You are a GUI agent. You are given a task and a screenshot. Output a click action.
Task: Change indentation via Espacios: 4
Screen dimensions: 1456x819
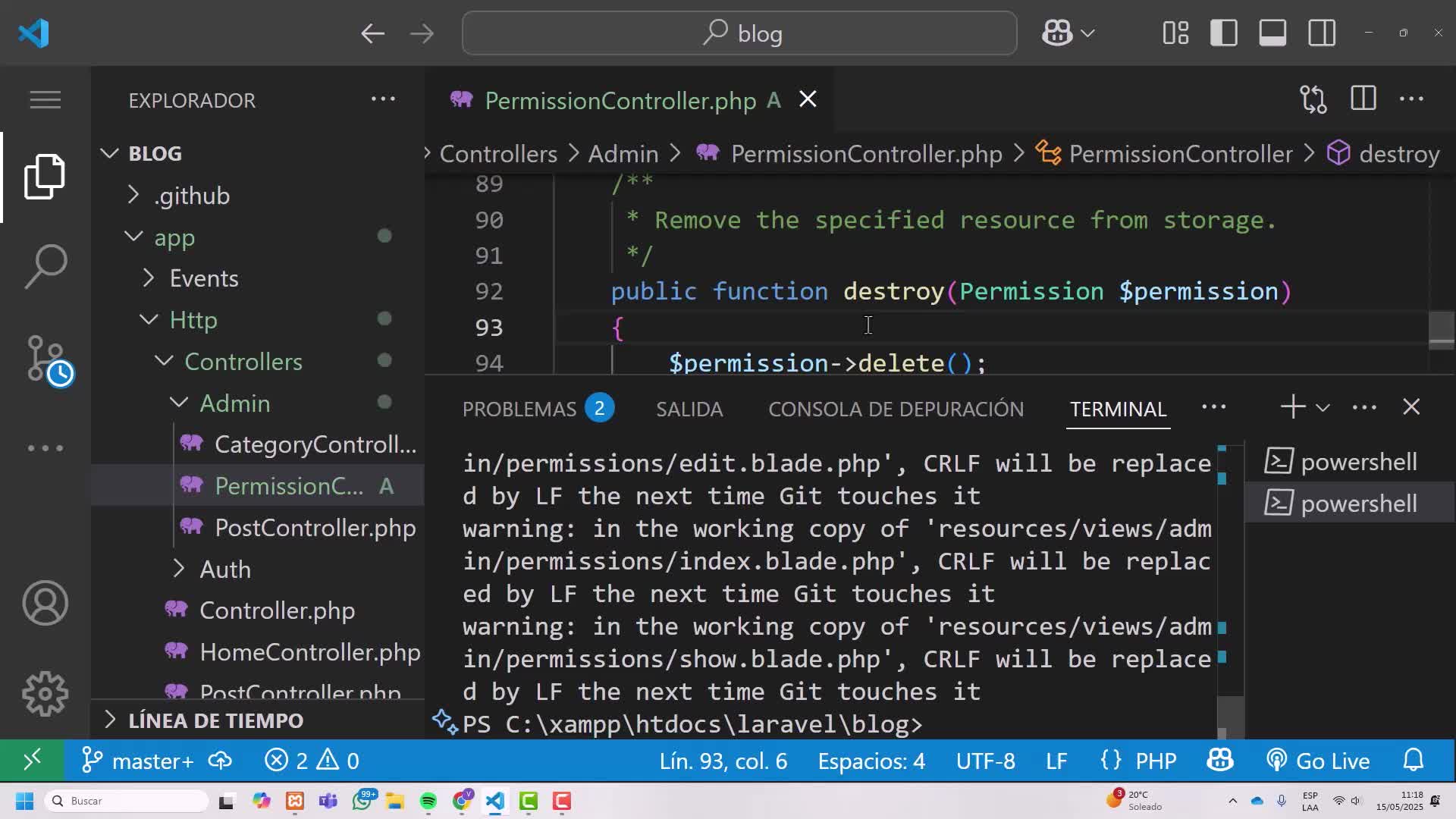click(x=871, y=761)
